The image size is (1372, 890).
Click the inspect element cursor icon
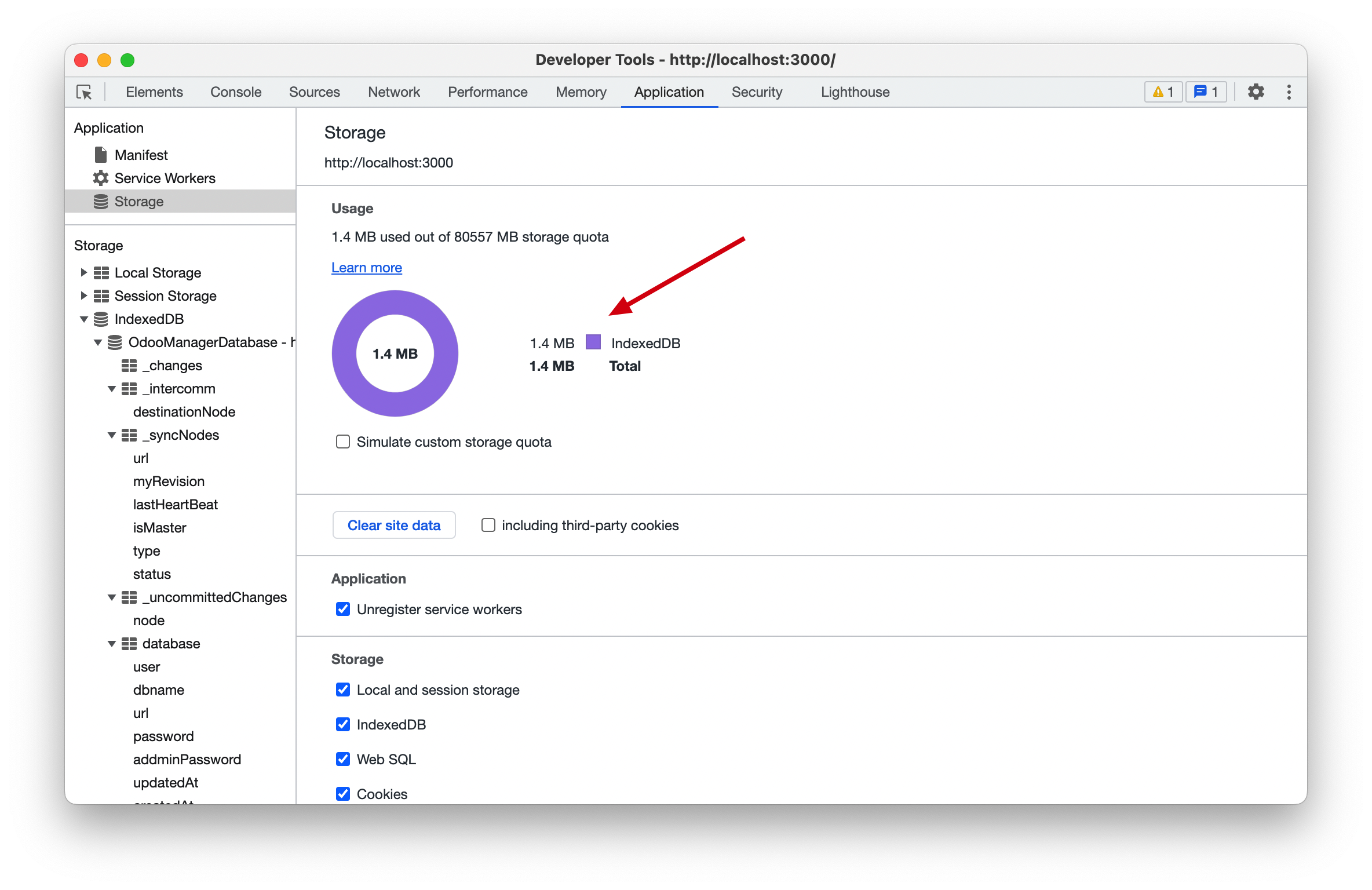point(84,92)
